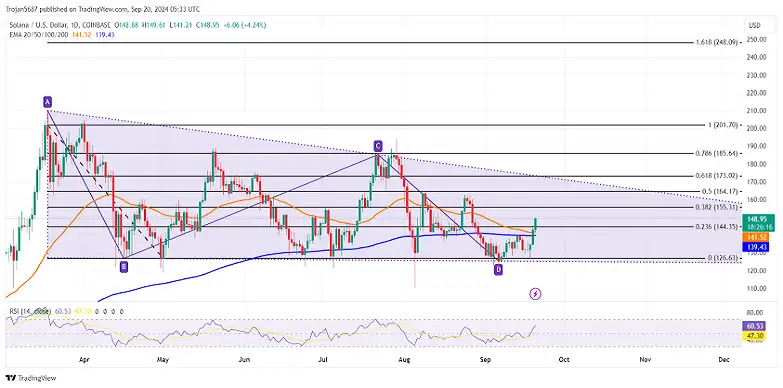Click the low value L141.21
The height and width of the screenshot is (388, 783).
pyautogui.click(x=180, y=24)
